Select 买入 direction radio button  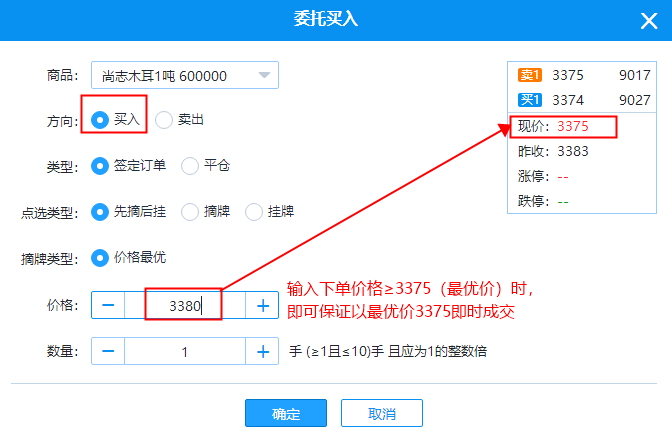(x=100, y=120)
